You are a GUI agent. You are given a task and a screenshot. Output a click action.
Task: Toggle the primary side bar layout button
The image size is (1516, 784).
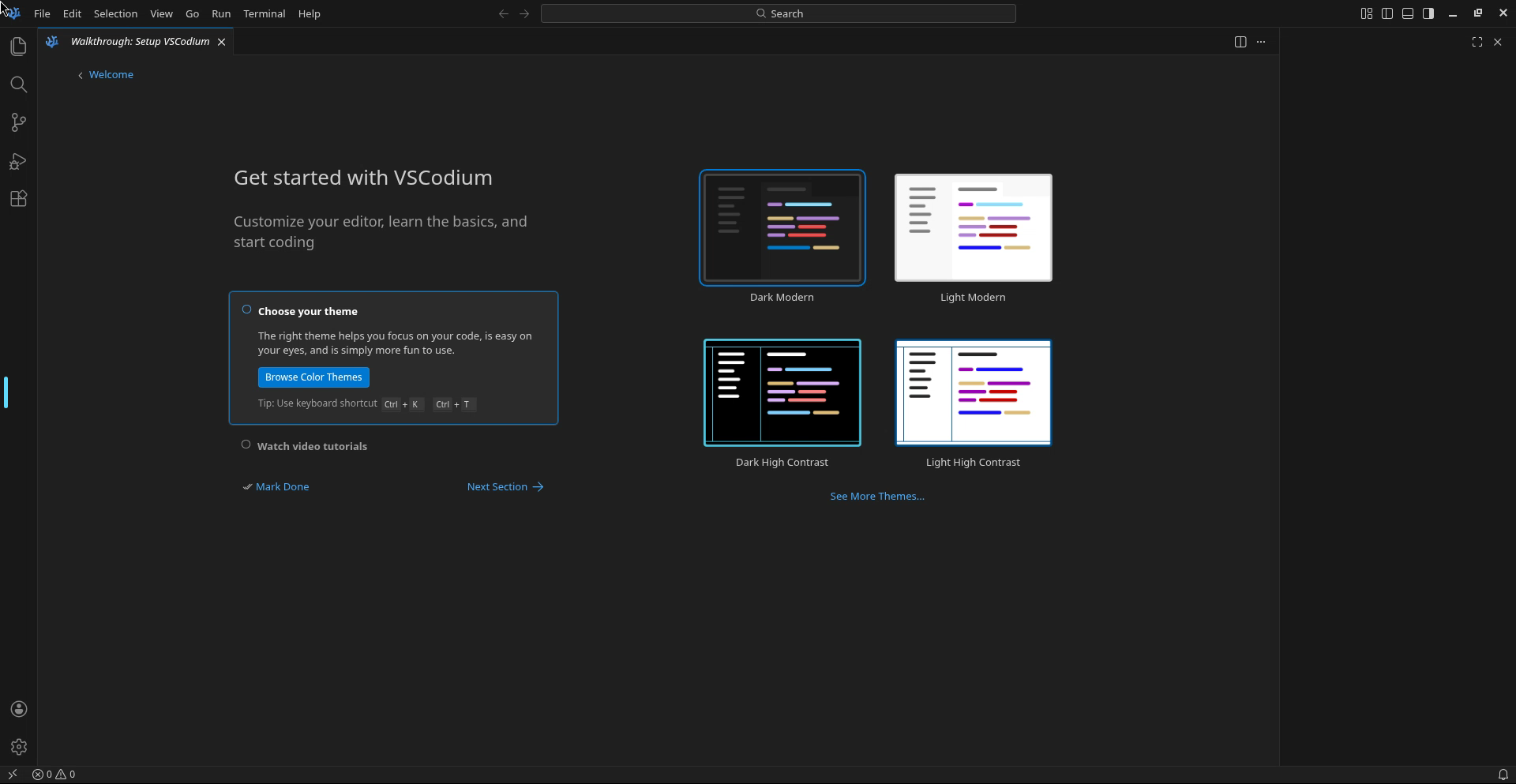point(1387,13)
